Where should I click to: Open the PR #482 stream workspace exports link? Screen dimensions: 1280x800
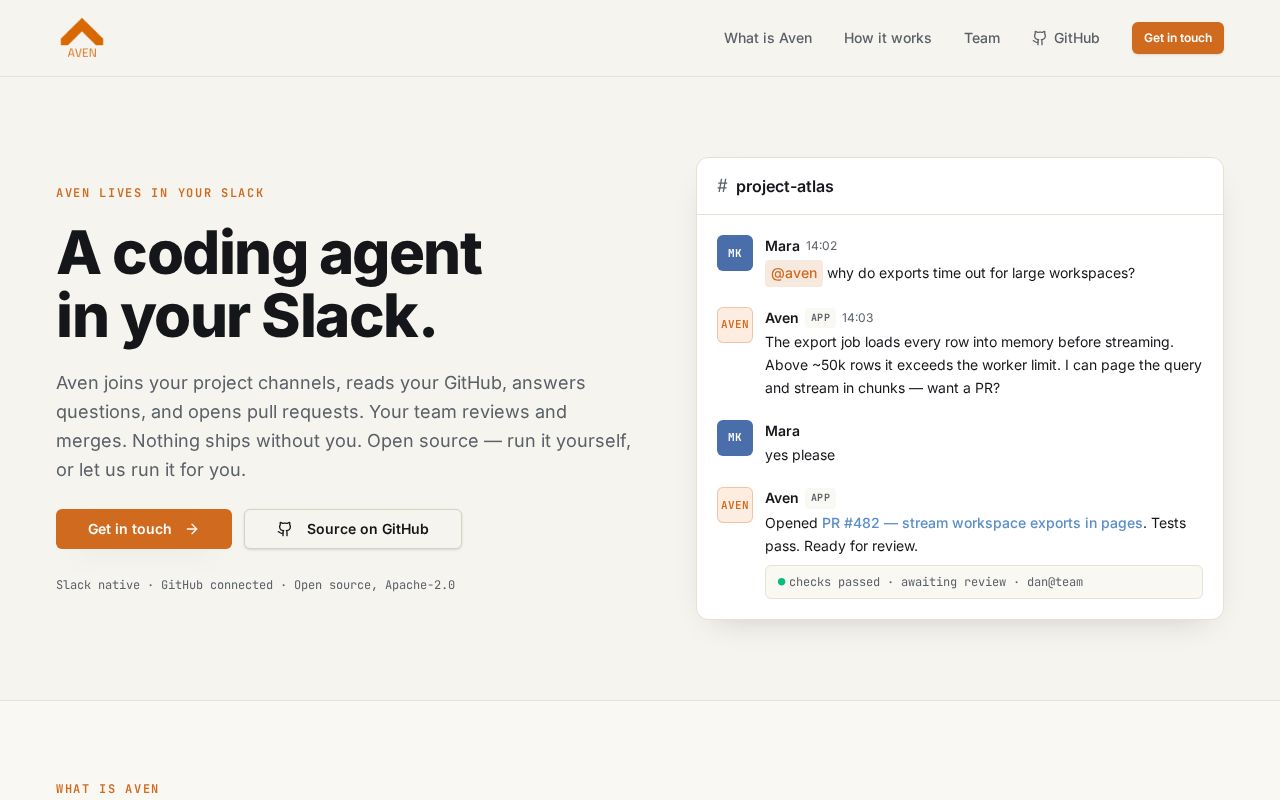point(982,523)
